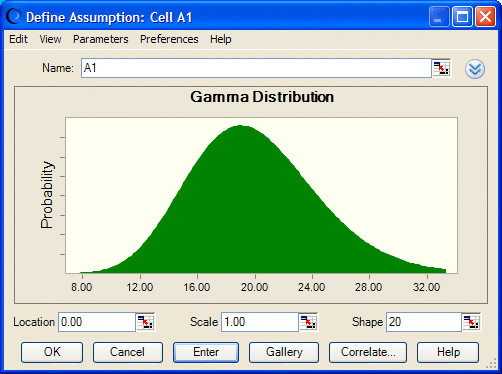Click the Probability axis label

[47, 195]
